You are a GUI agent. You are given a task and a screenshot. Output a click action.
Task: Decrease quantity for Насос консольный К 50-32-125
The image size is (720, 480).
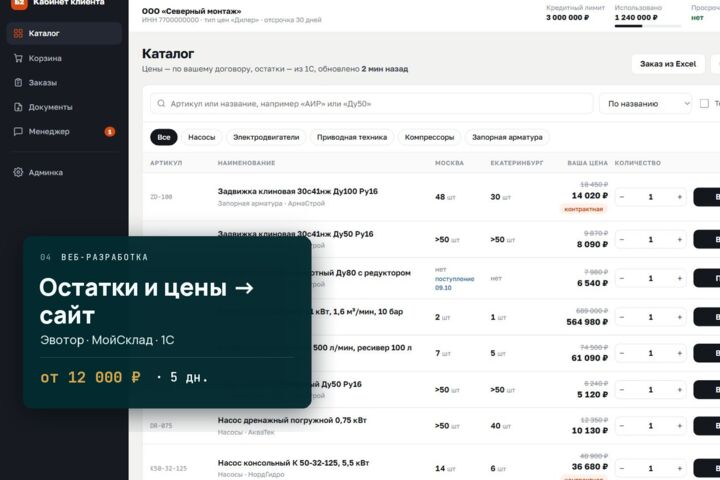tap(622, 468)
